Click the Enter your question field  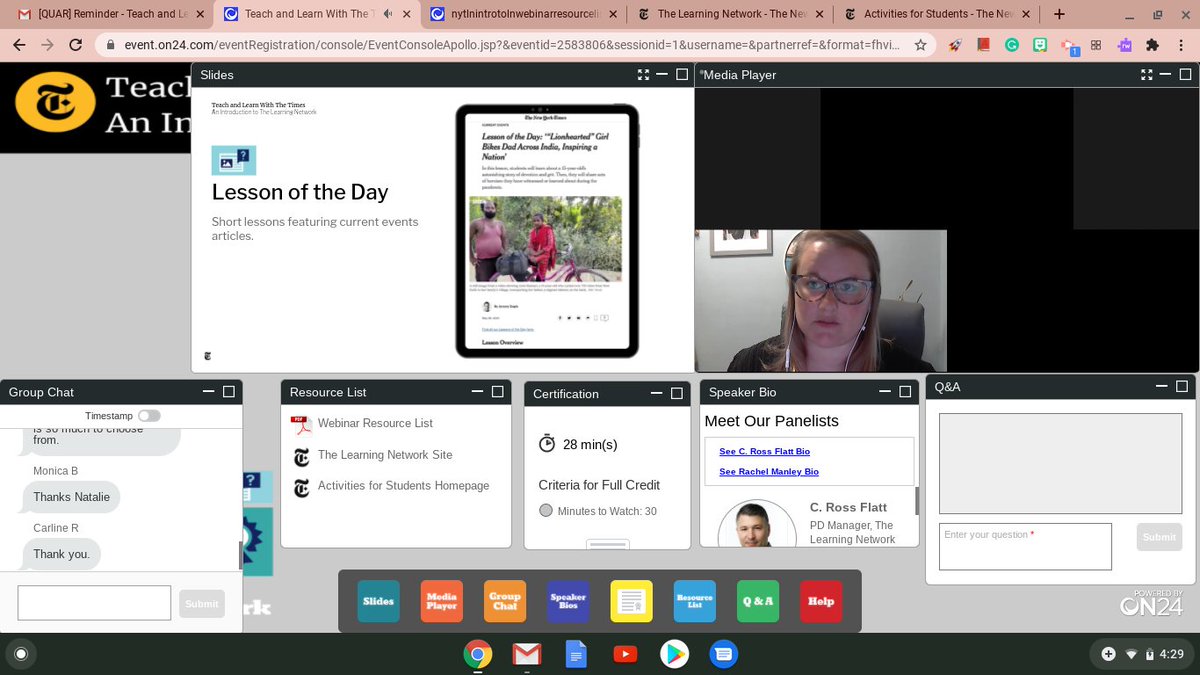1025,547
